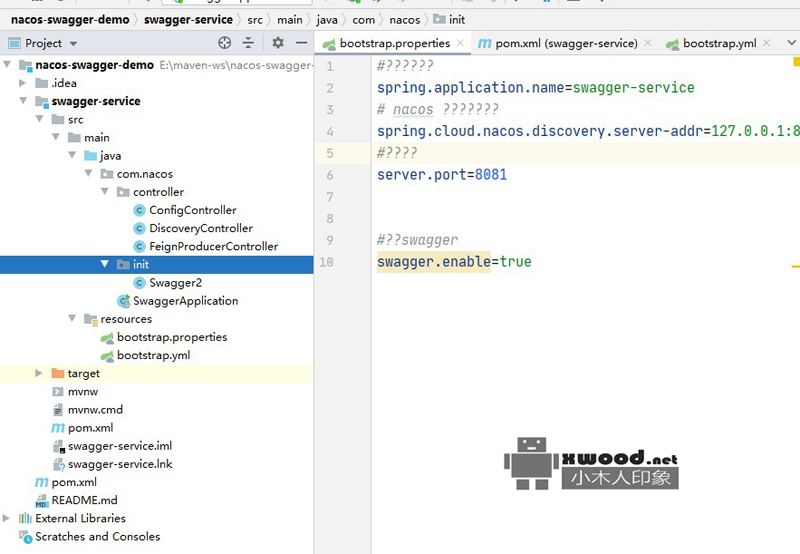Select FeignProducerController in tree
Screen dimensions: 800x554
point(214,246)
